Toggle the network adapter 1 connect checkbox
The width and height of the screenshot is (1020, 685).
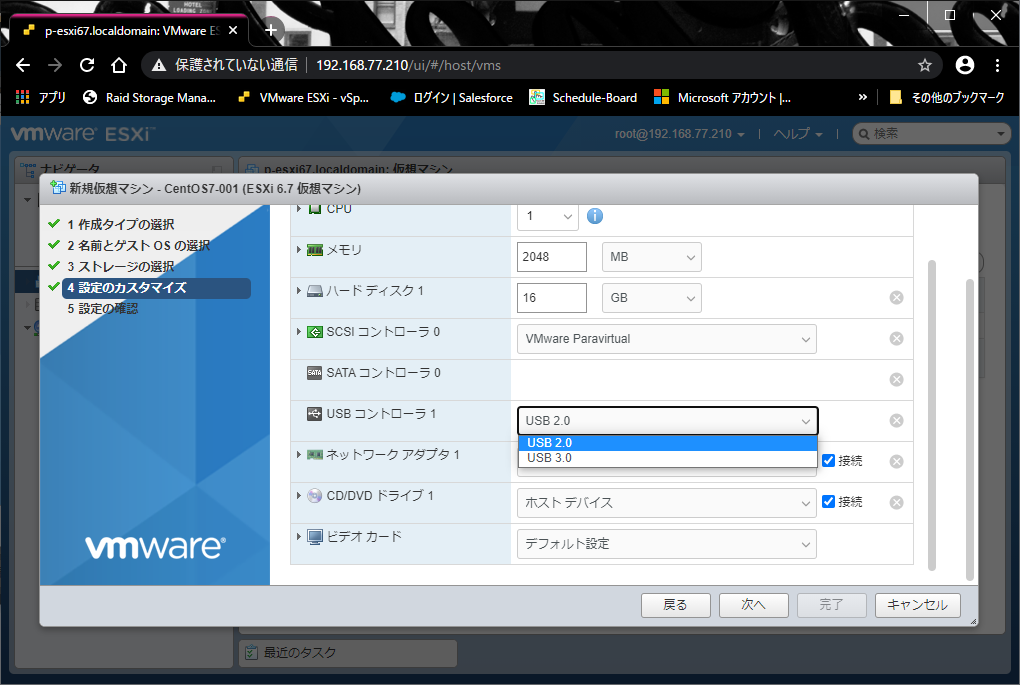828,461
